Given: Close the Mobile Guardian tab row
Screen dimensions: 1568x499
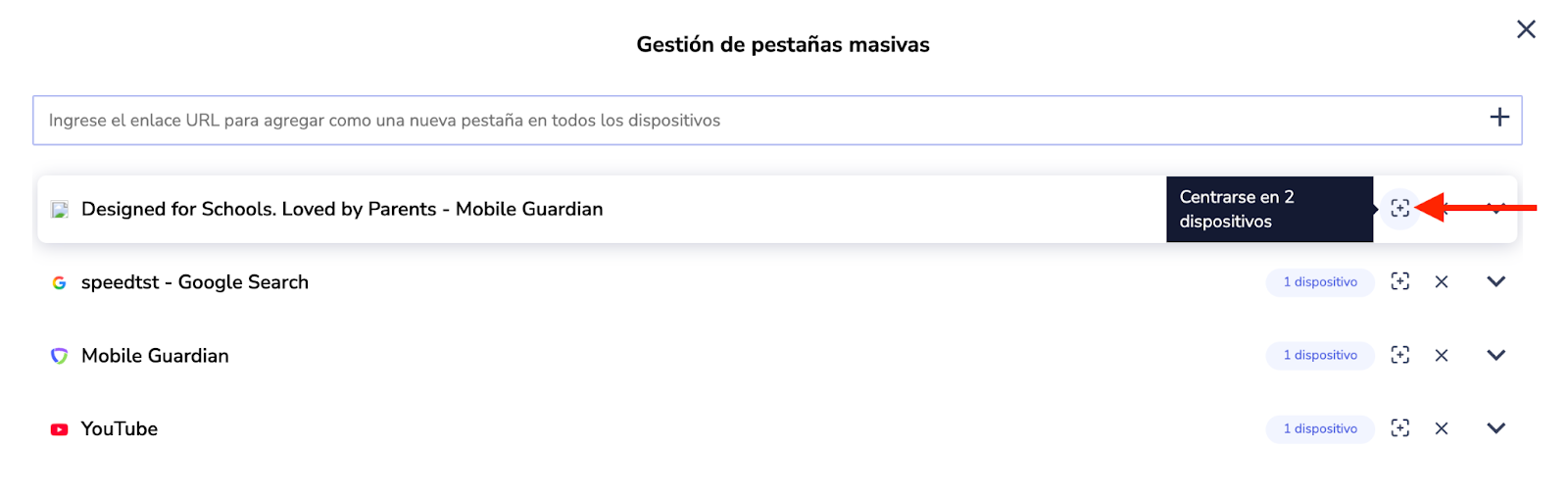Looking at the screenshot, I should click(x=1441, y=355).
